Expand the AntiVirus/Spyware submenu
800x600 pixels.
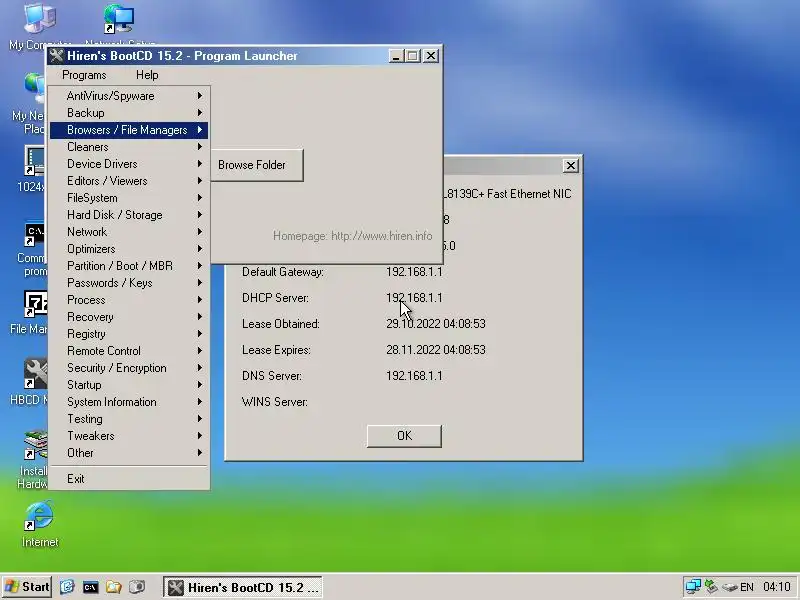pos(129,96)
